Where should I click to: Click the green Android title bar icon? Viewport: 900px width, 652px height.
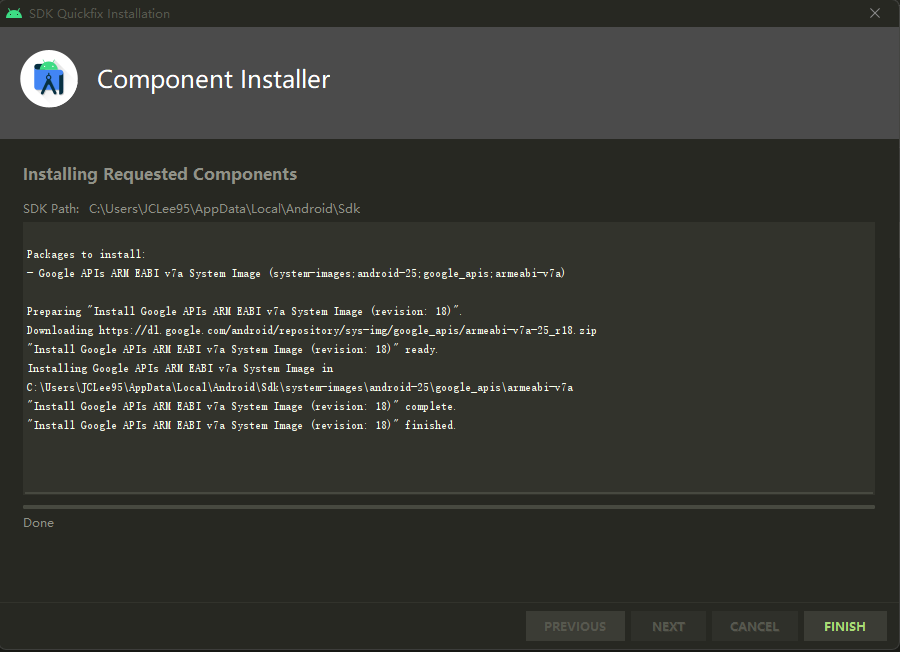tap(14, 13)
